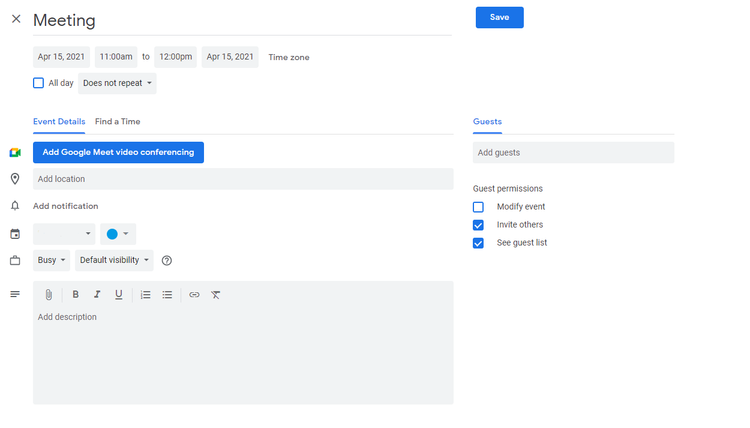Image resolution: width=750 pixels, height=428 pixels.
Task: Apply italic formatting in description
Action: tap(97, 295)
